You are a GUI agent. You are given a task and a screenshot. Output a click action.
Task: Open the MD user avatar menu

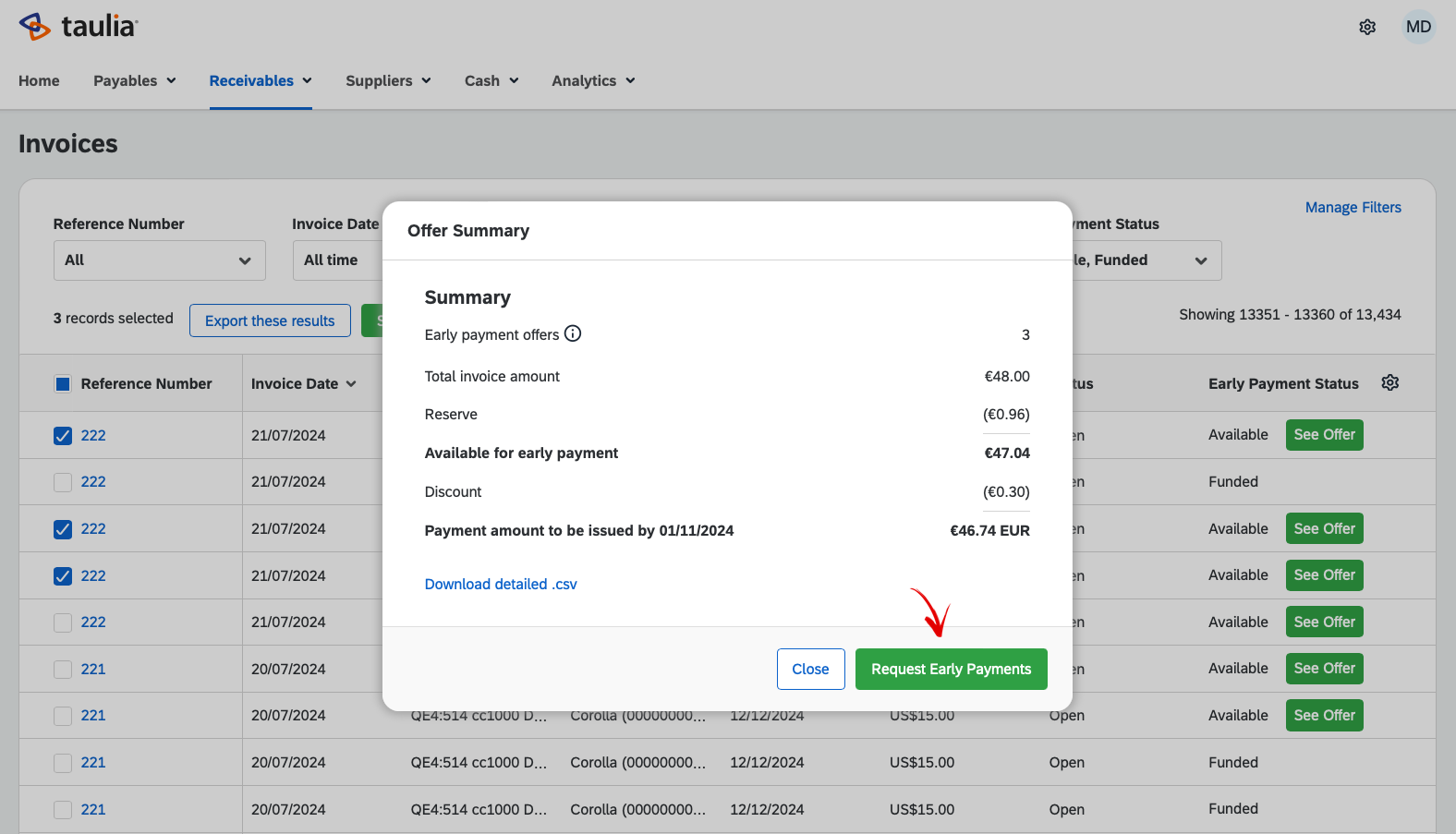click(x=1418, y=27)
